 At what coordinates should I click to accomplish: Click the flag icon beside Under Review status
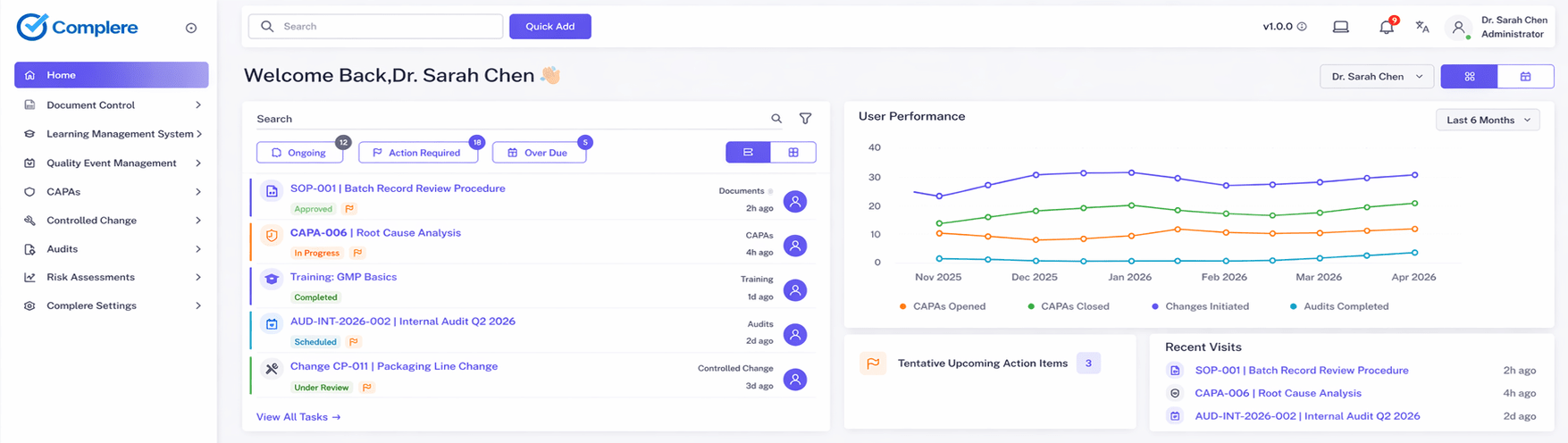click(x=366, y=388)
